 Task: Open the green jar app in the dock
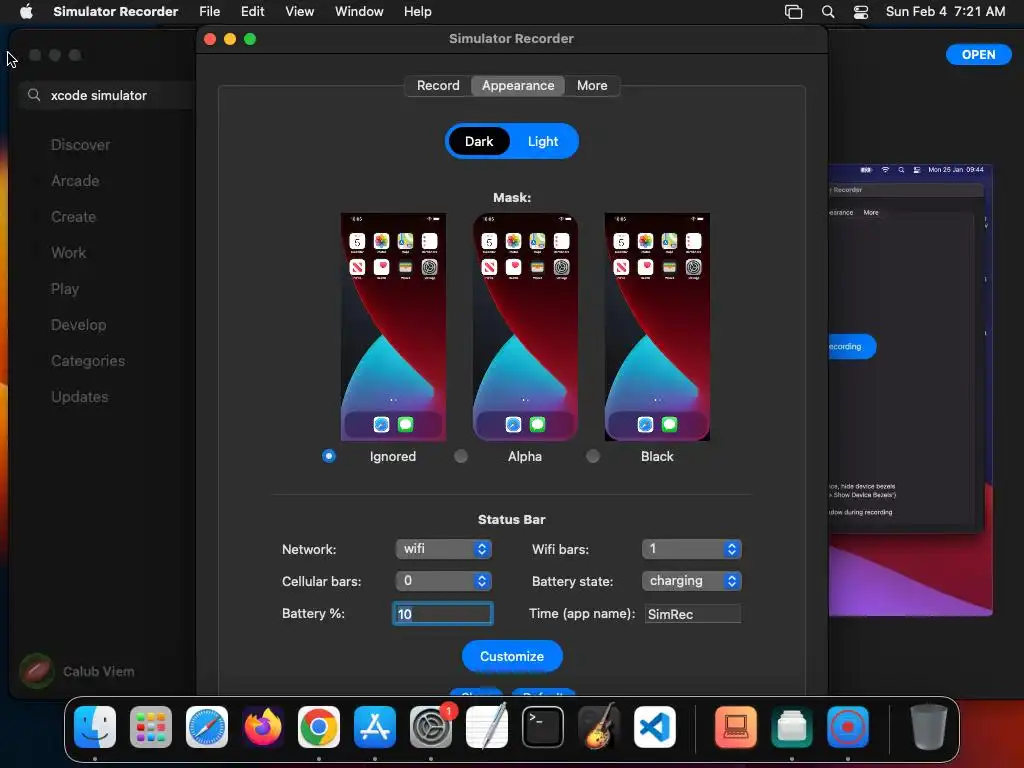[792, 727]
